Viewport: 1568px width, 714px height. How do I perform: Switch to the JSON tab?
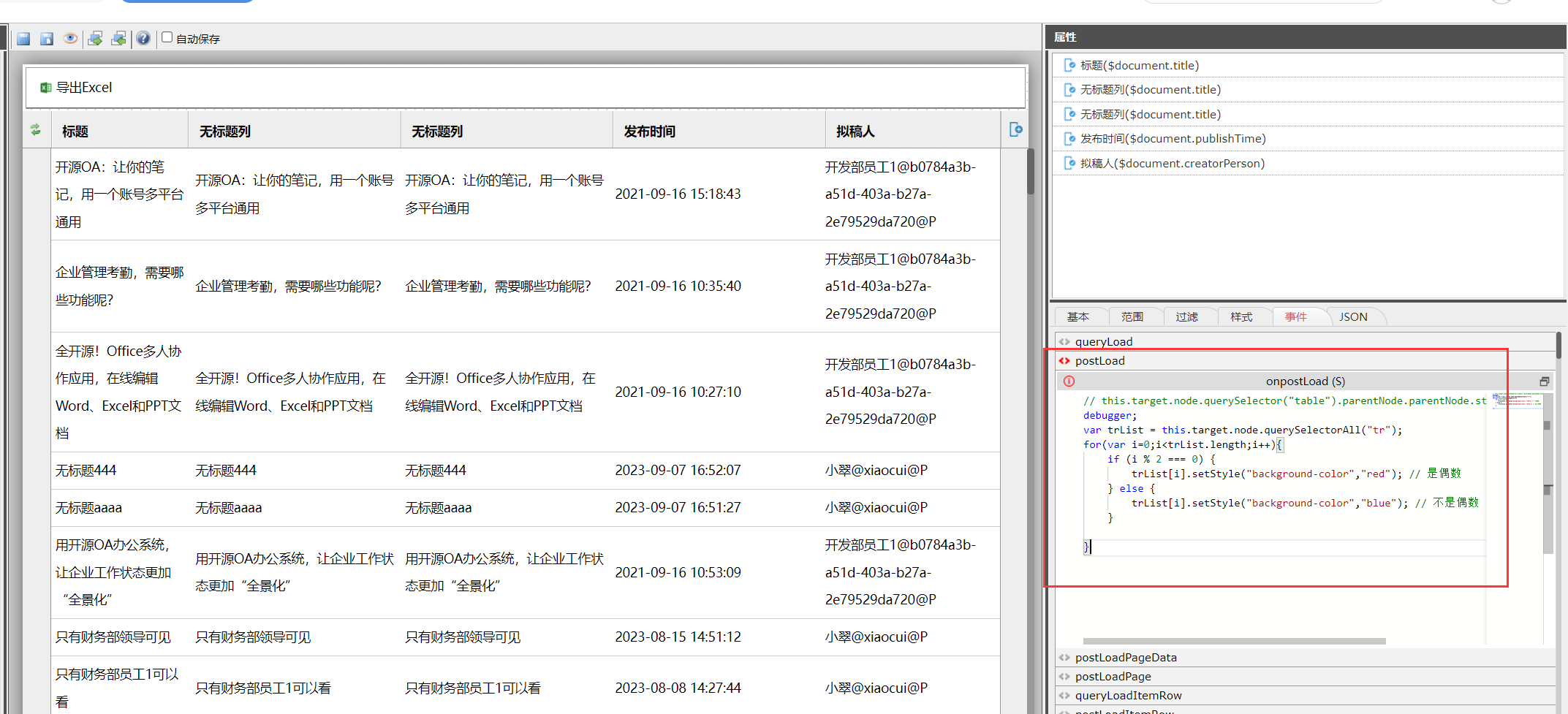(1352, 317)
